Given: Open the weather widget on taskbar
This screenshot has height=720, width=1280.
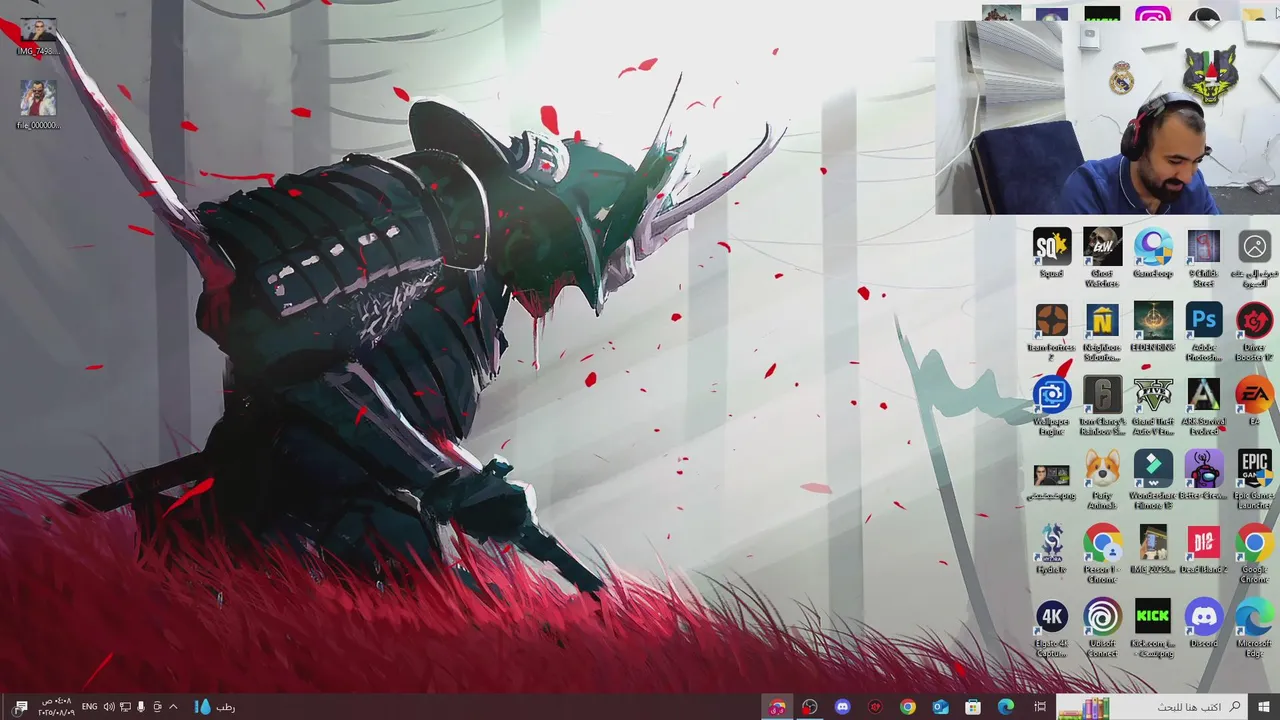Looking at the screenshot, I should [x=215, y=707].
